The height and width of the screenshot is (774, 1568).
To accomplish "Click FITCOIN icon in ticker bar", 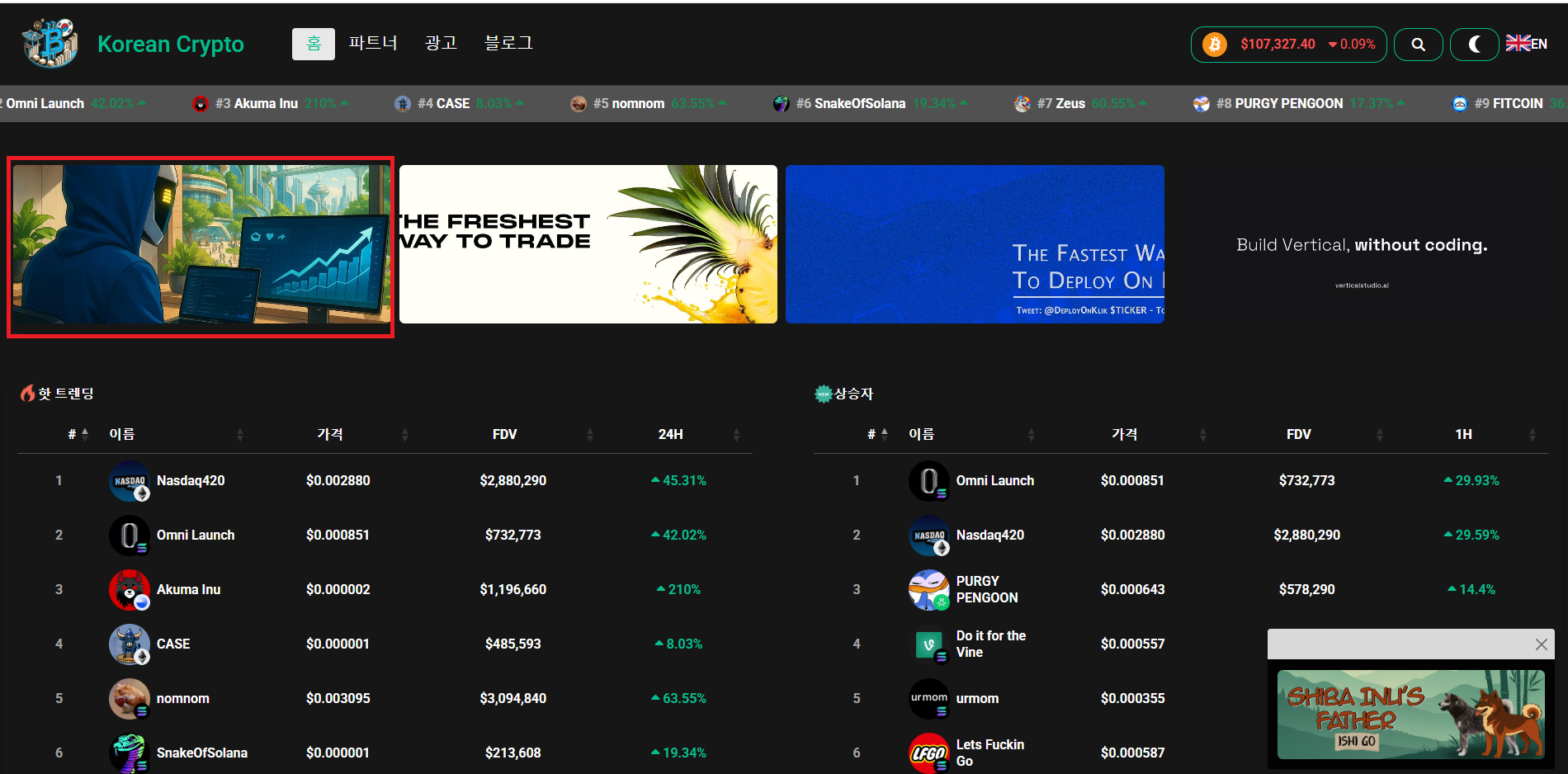I will [1460, 104].
